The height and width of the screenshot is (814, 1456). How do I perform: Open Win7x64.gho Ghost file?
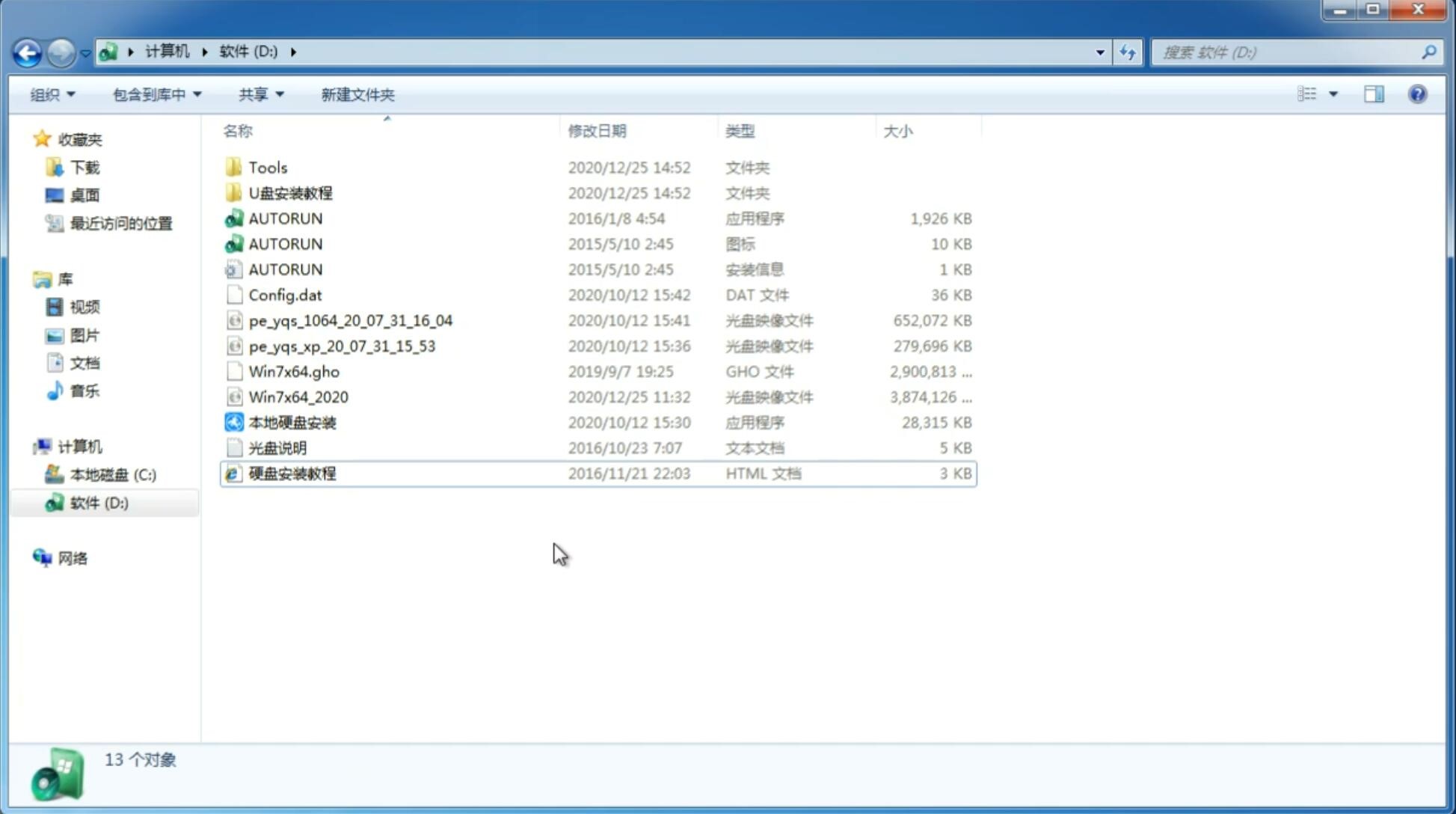[294, 371]
